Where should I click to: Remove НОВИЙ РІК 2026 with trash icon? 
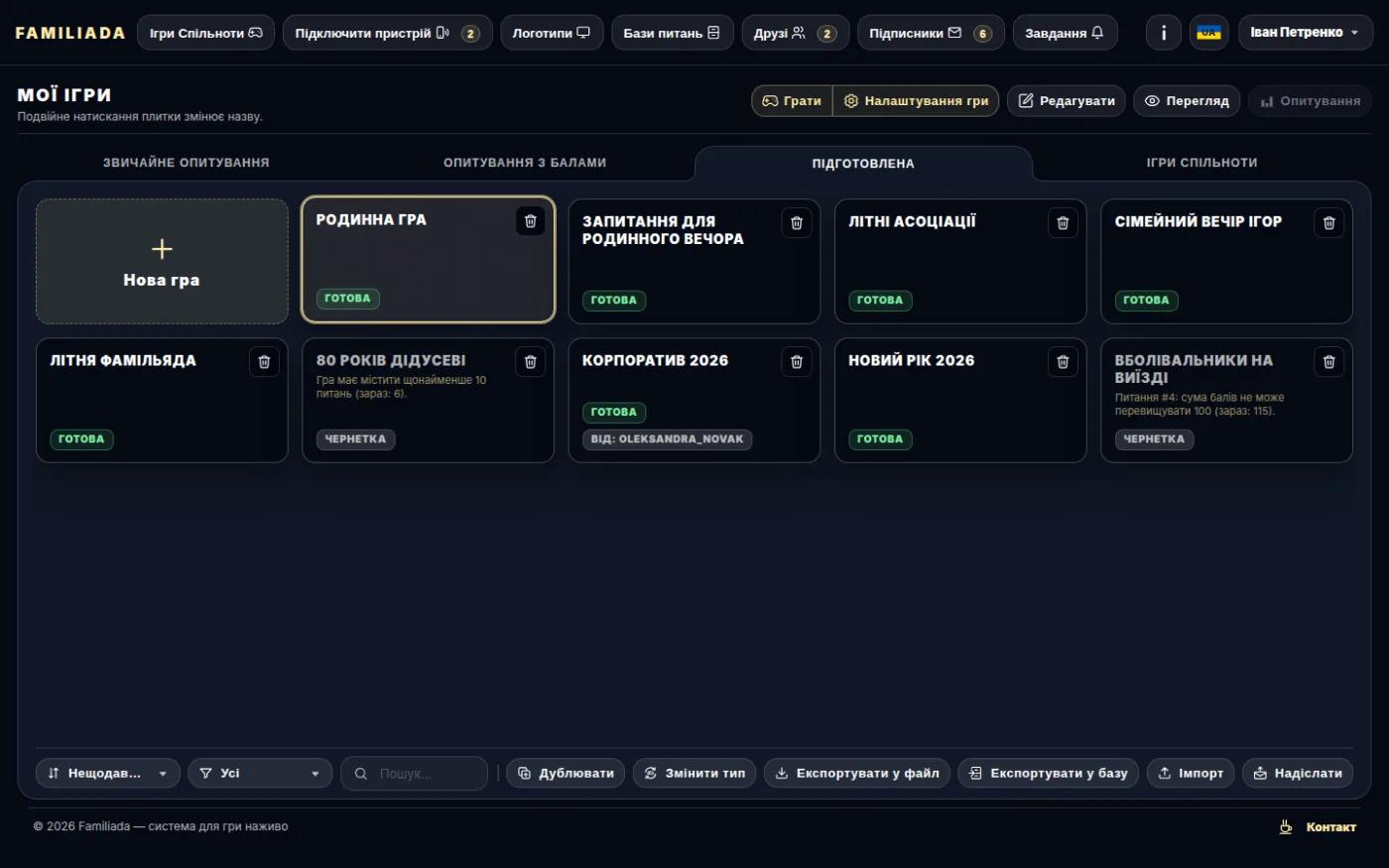(1062, 362)
